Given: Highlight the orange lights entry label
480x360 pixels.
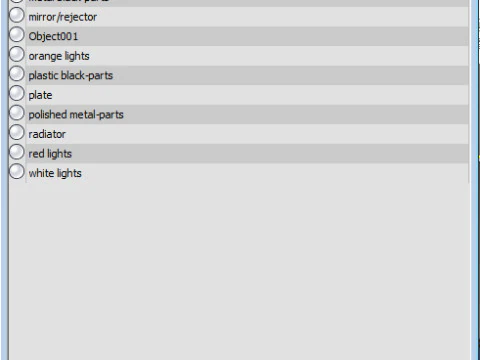Looking at the screenshot, I should pos(59,56).
